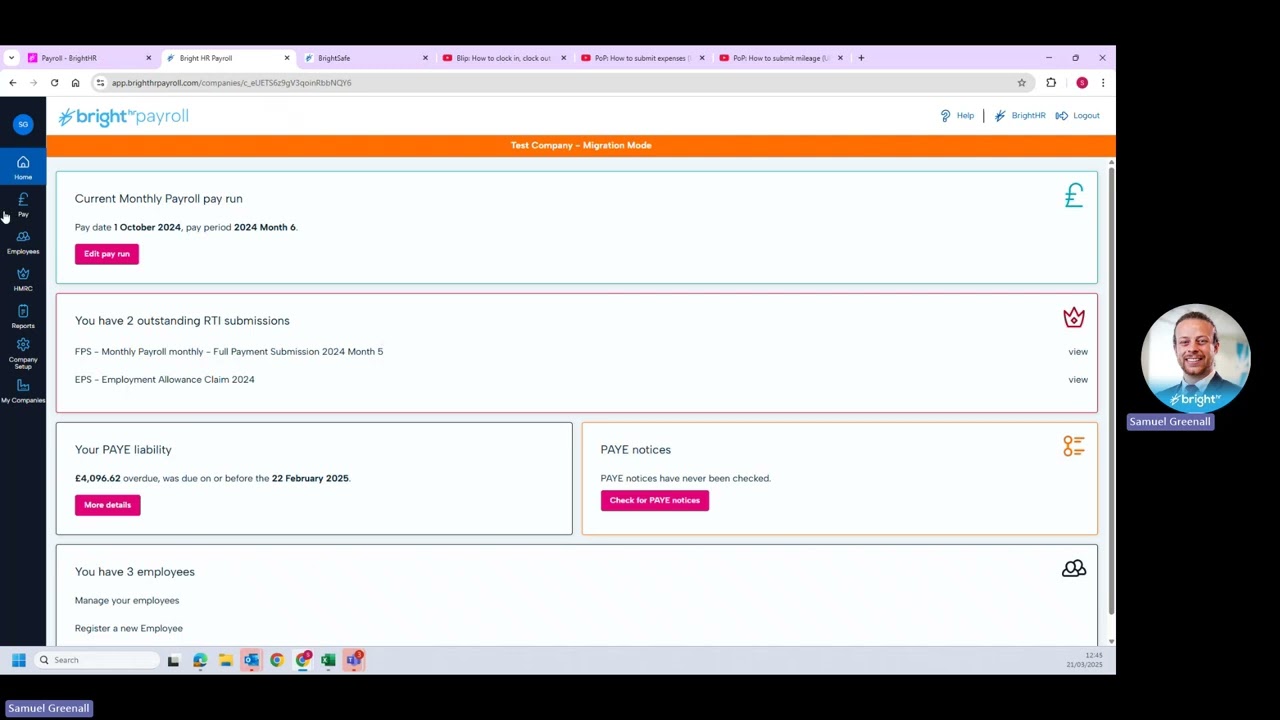Expand the Chrome tab search dropdown

(x=11, y=58)
